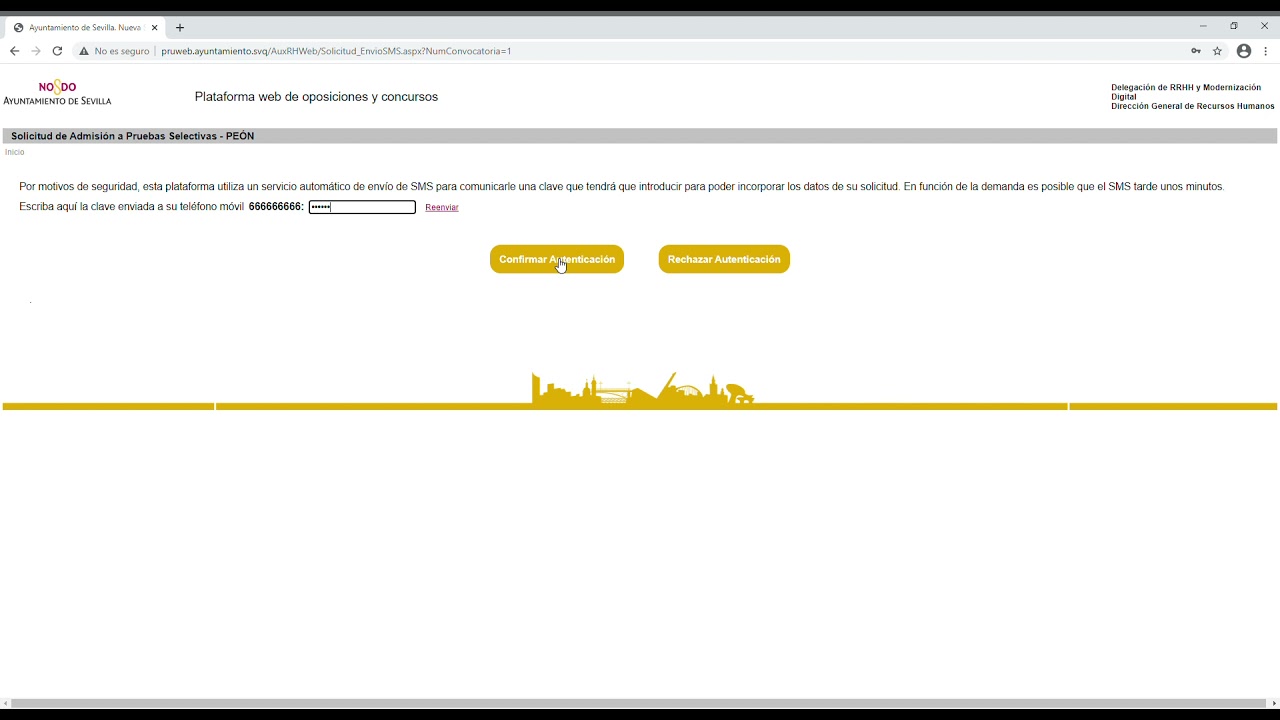Click the NO8DO Ayuntamiento de Sevilla logo
The image size is (1280, 720).
pyautogui.click(x=57, y=93)
